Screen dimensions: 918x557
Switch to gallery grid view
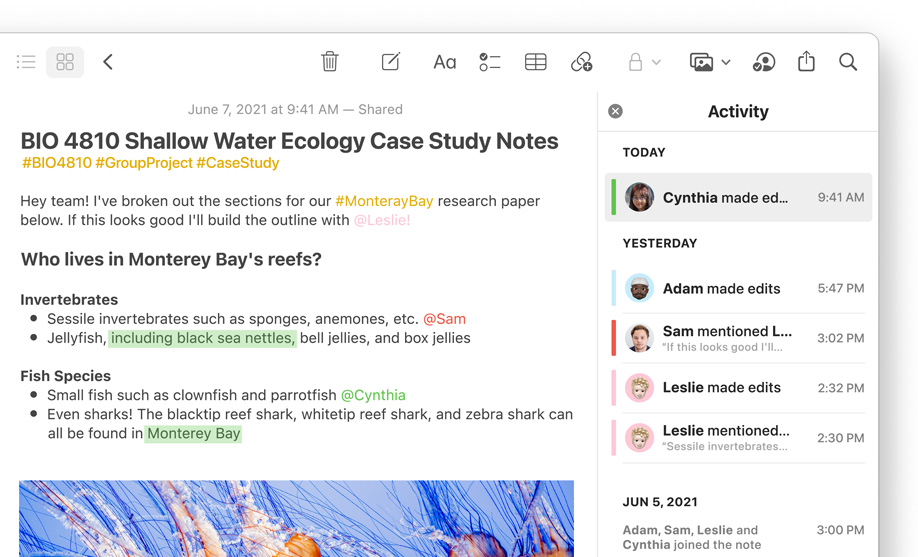pos(65,62)
